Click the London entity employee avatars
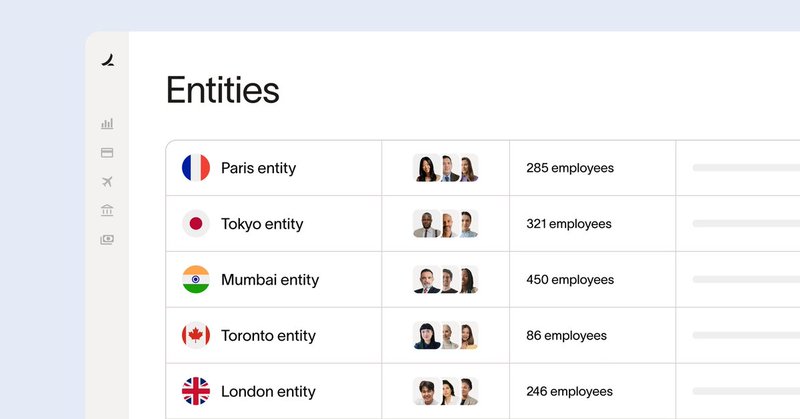 (445, 391)
